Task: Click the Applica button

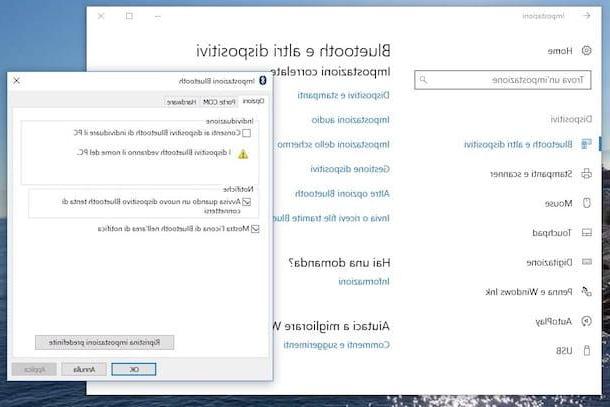Action: [34, 369]
